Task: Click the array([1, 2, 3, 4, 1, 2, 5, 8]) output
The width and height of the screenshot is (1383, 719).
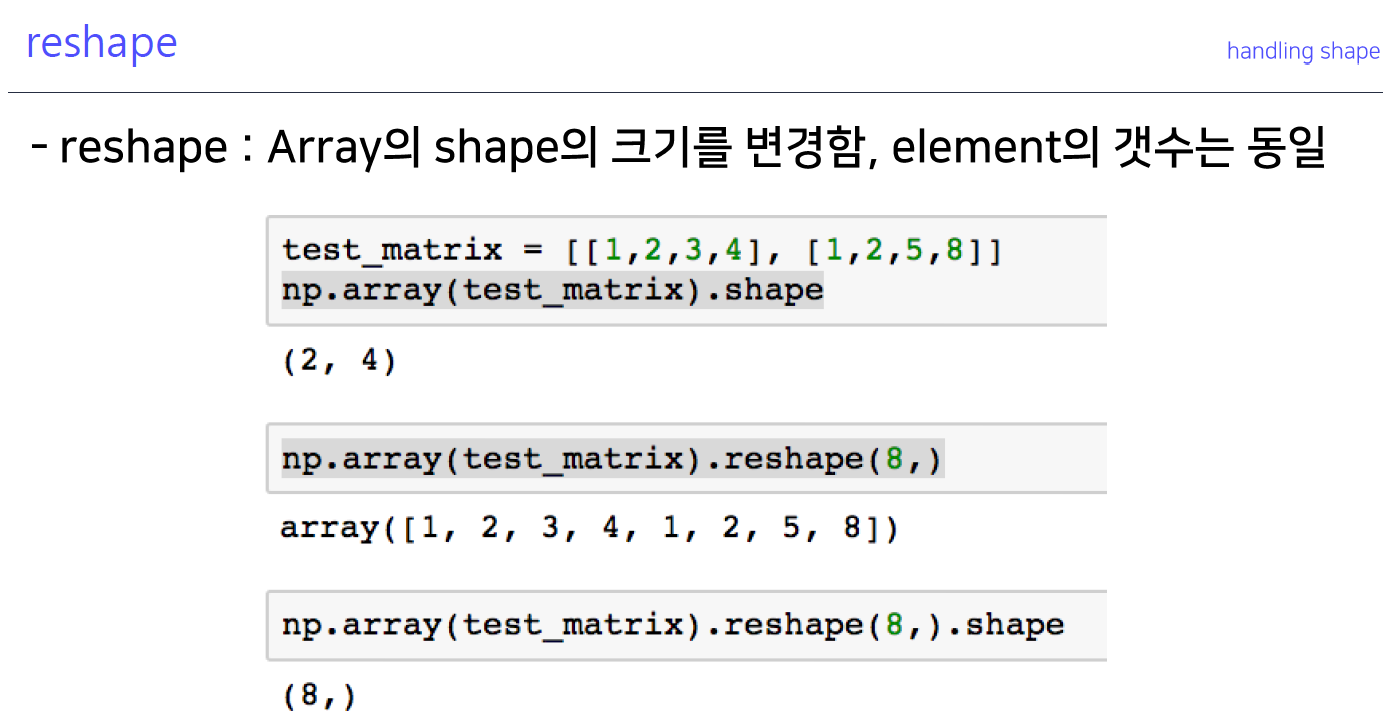Action: pyautogui.click(x=590, y=528)
